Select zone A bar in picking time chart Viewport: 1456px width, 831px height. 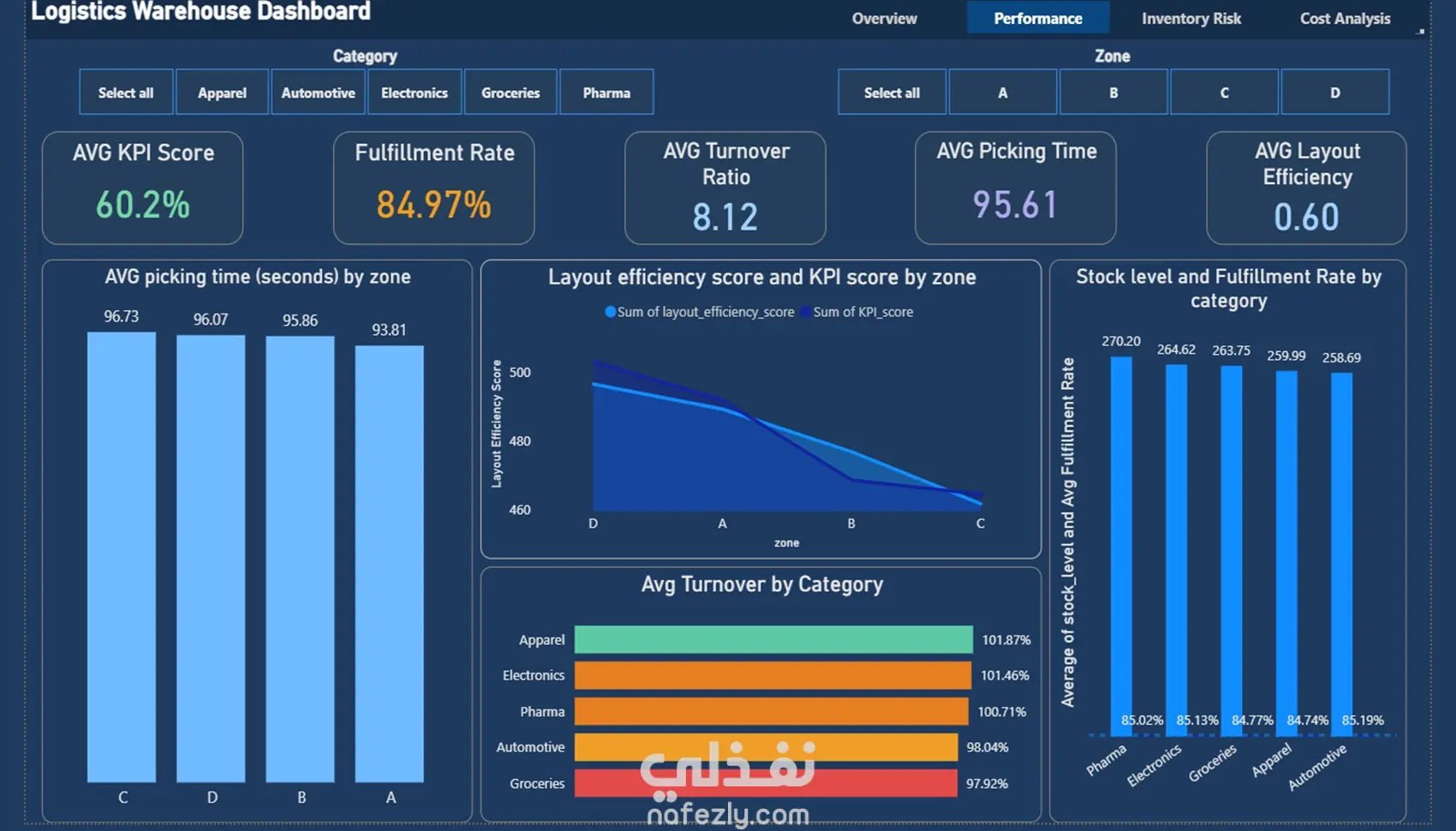(x=389, y=564)
